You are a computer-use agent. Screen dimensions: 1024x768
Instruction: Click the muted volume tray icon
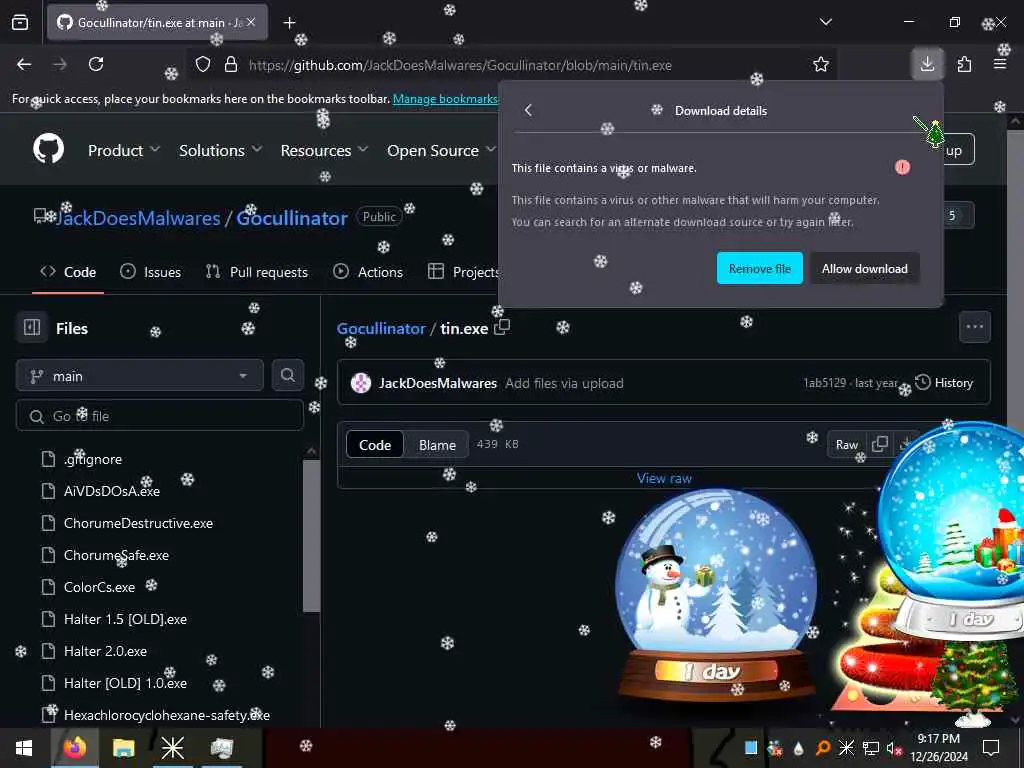pyautogui.click(x=894, y=748)
